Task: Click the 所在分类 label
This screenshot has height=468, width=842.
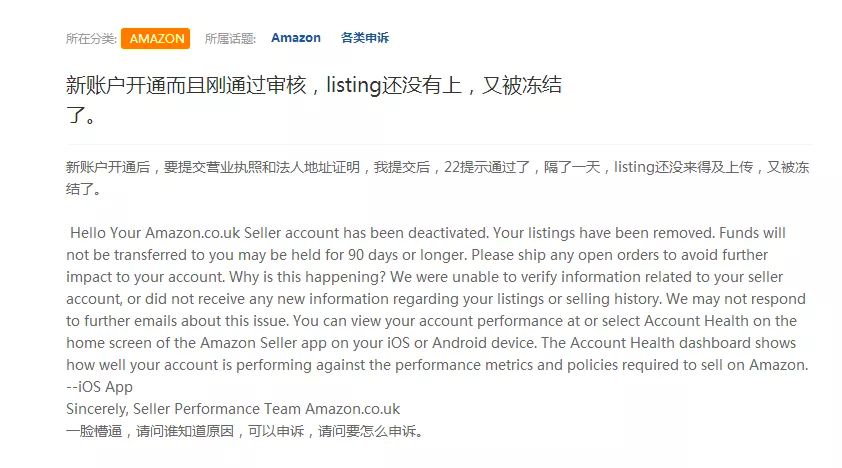Action: pos(91,38)
